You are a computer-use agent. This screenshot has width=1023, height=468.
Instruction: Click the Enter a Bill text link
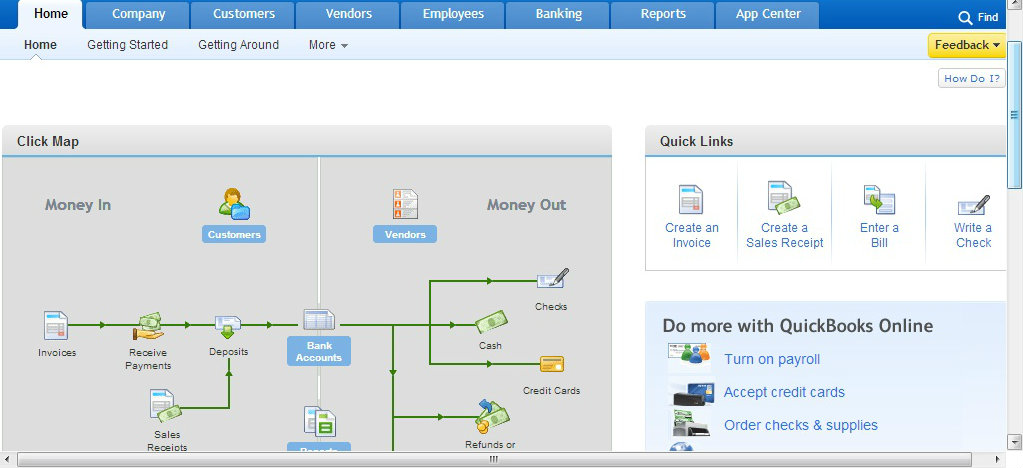(879, 235)
